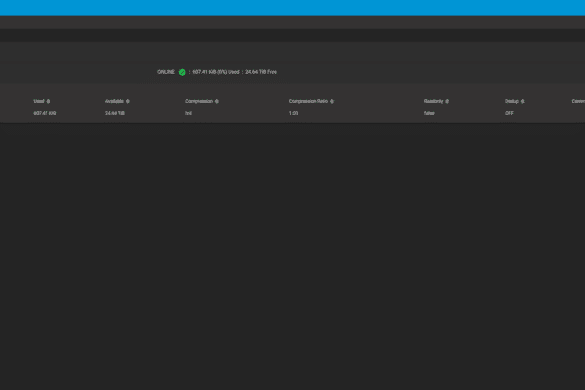Sort by the Compression Ratio column header
The height and width of the screenshot is (390, 585).
pyautogui.click(x=308, y=101)
